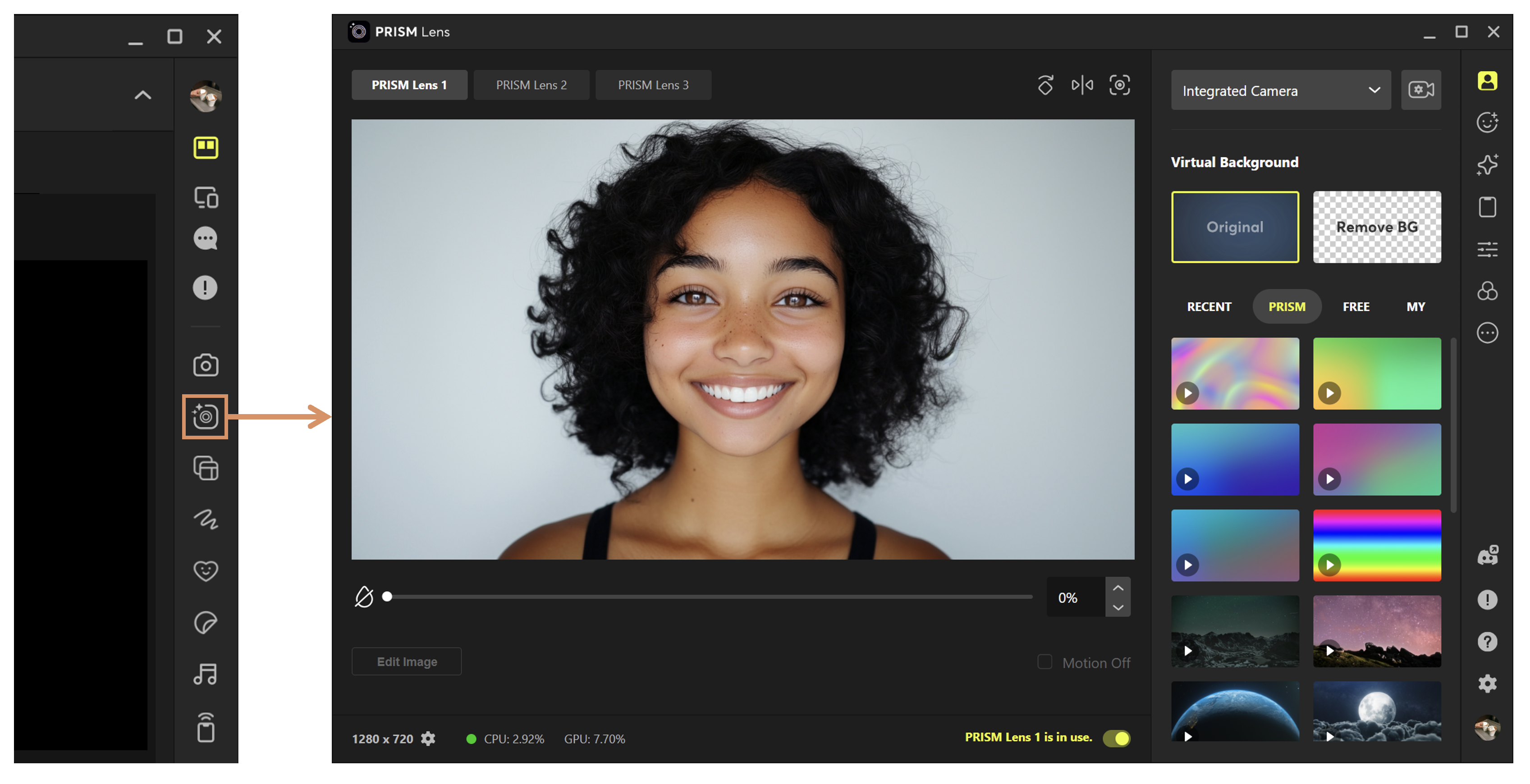This screenshot has height=784, width=1530.
Task: Select the Original background option
Action: pos(1235,227)
